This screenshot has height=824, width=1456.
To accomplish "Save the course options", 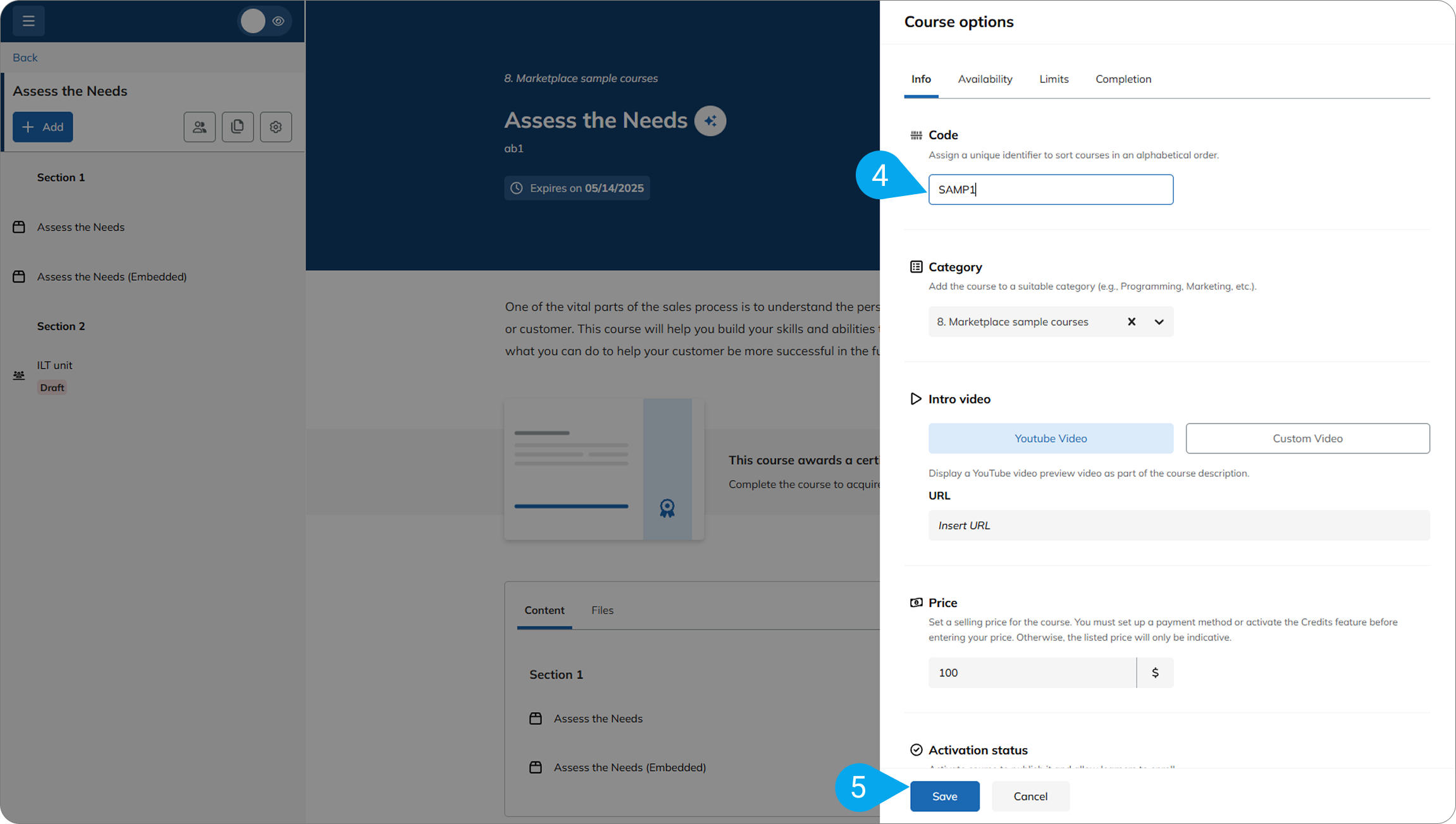I will [944, 797].
